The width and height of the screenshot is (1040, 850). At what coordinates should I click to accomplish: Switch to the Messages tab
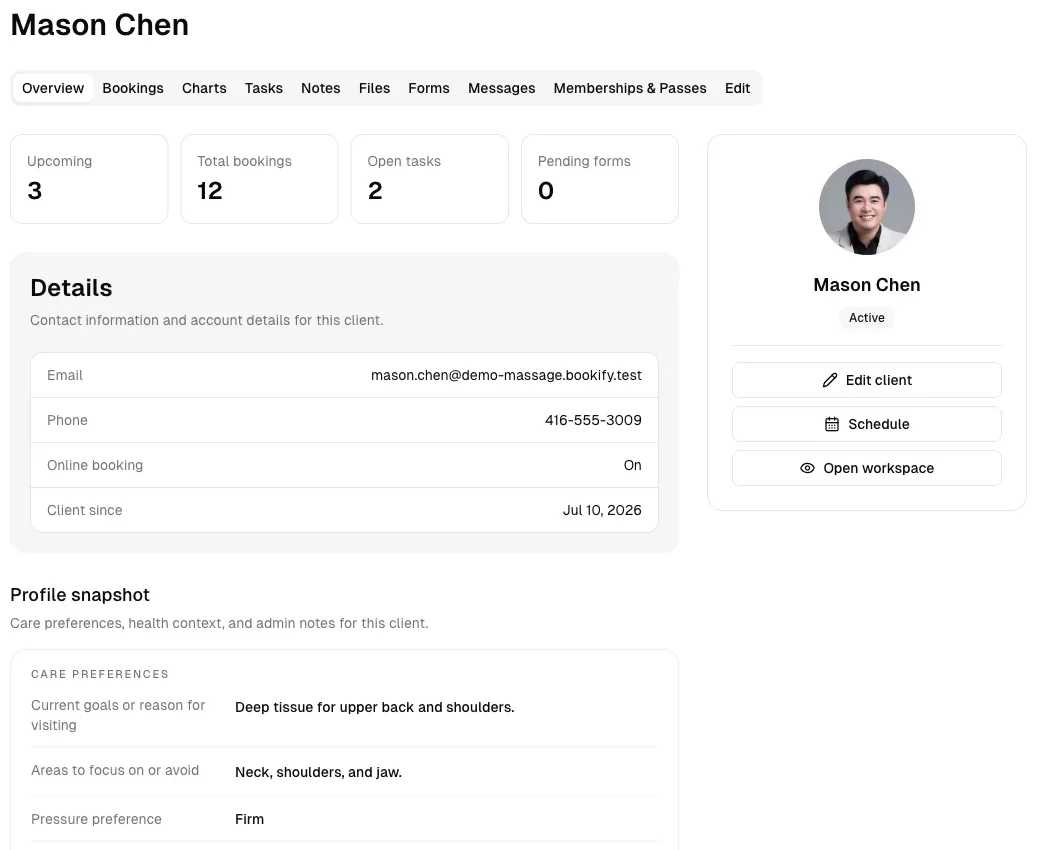501,88
